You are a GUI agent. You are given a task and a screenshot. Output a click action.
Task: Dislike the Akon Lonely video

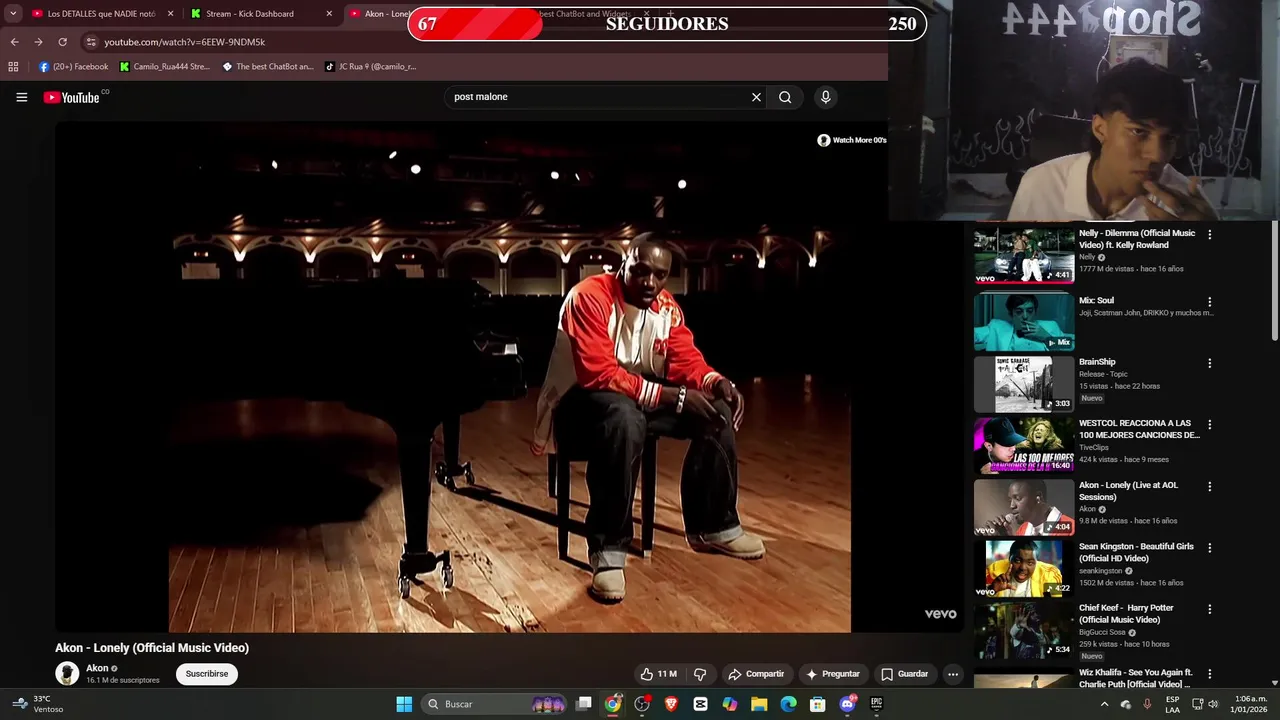(x=700, y=674)
